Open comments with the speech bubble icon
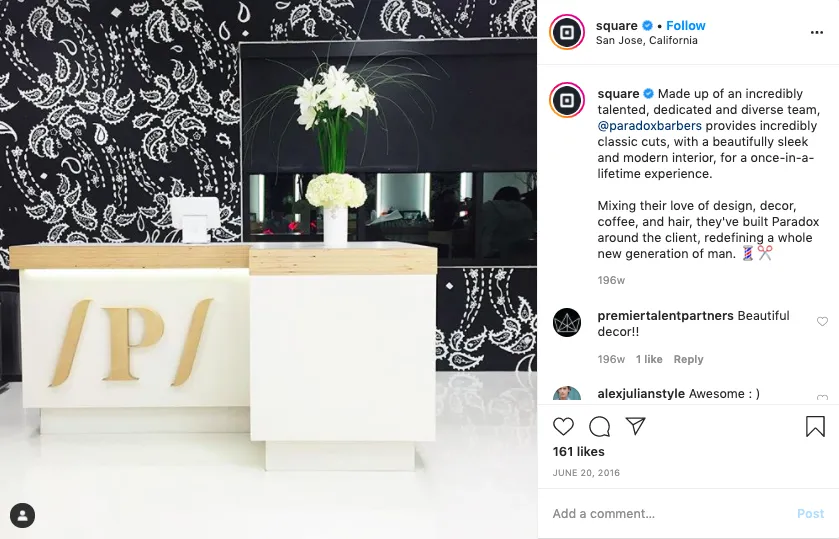The image size is (839, 539). [599, 427]
